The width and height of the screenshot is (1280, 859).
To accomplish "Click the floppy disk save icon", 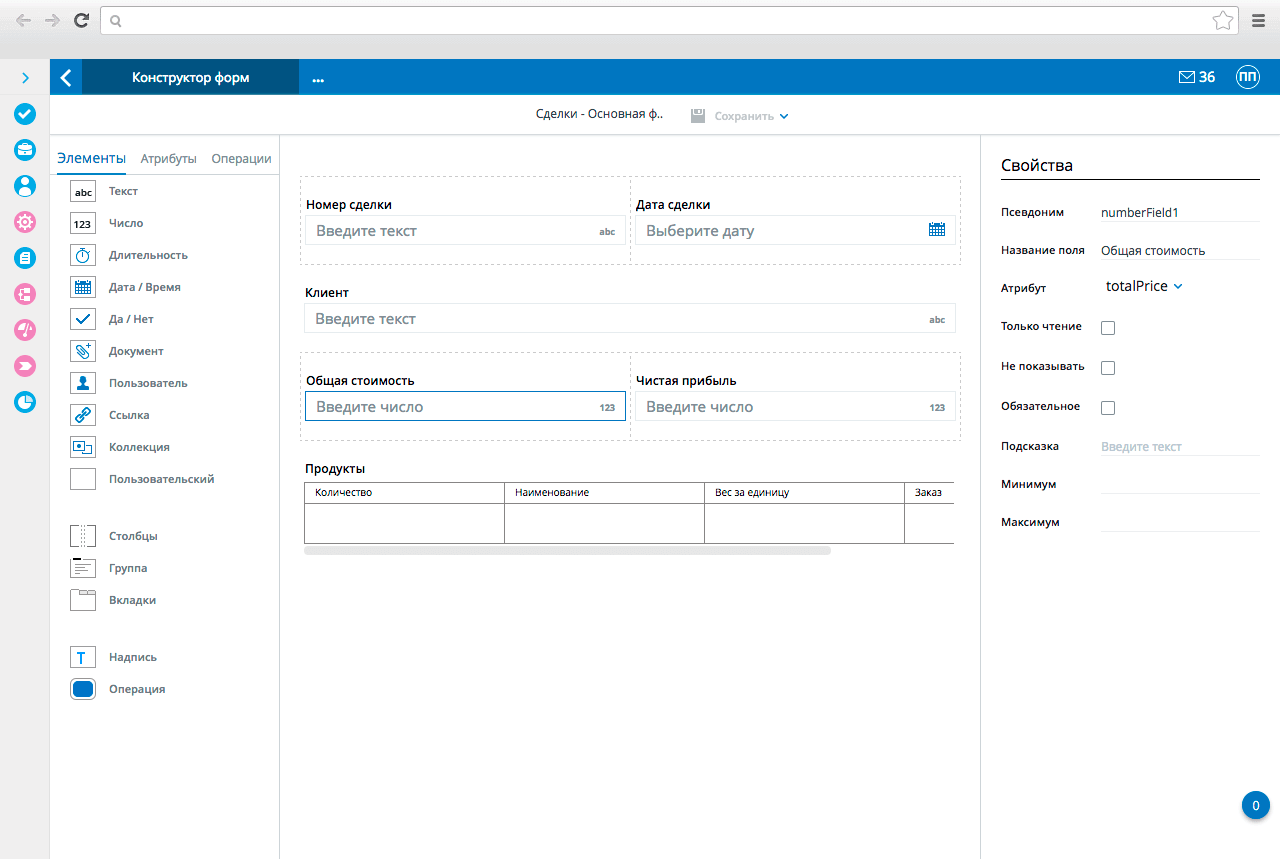I will 699,116.
